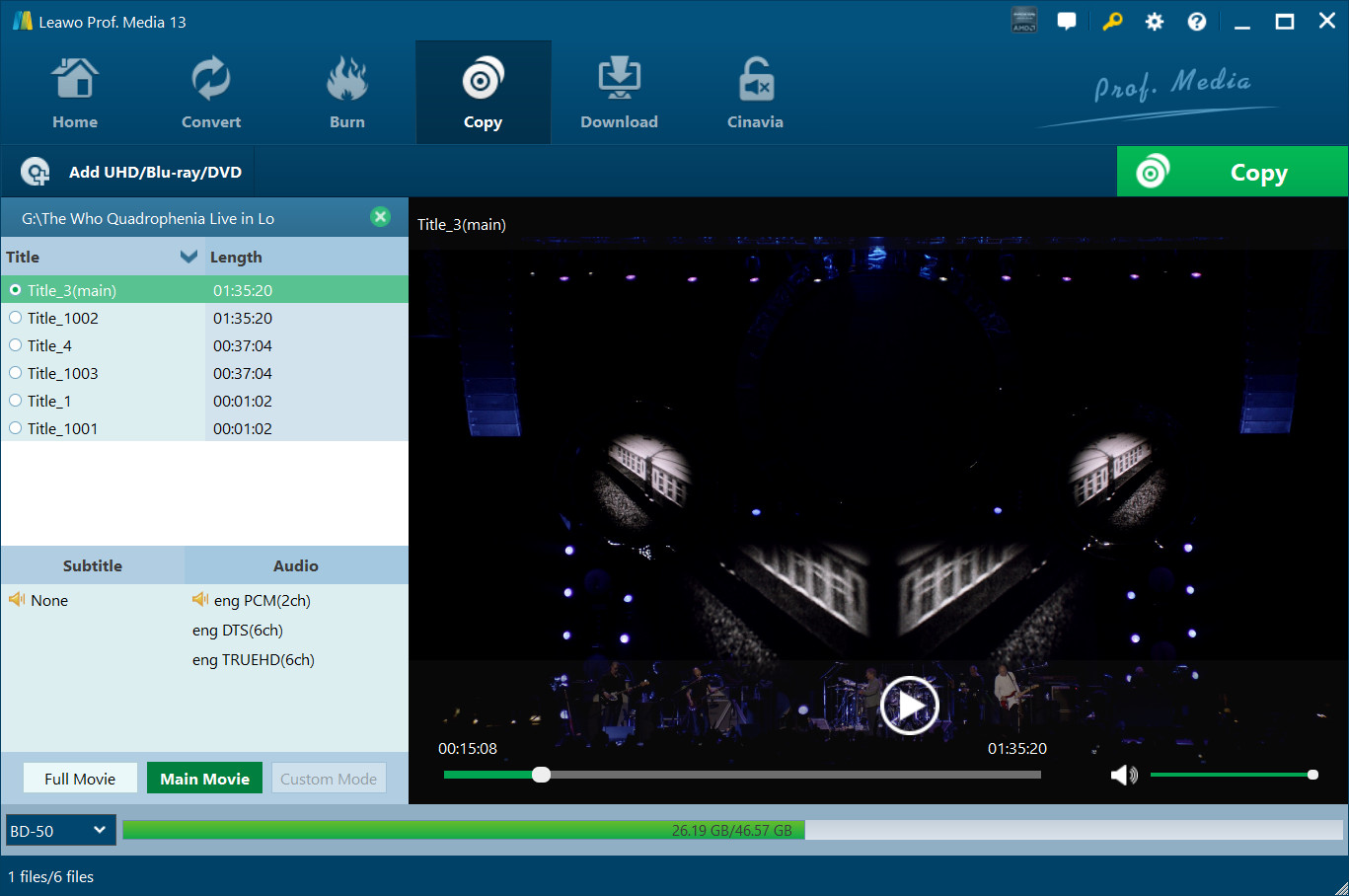Screen dimensions: 1349x896
Task: Select eng DTS(6ch) audio track
Action: (238, 630)
